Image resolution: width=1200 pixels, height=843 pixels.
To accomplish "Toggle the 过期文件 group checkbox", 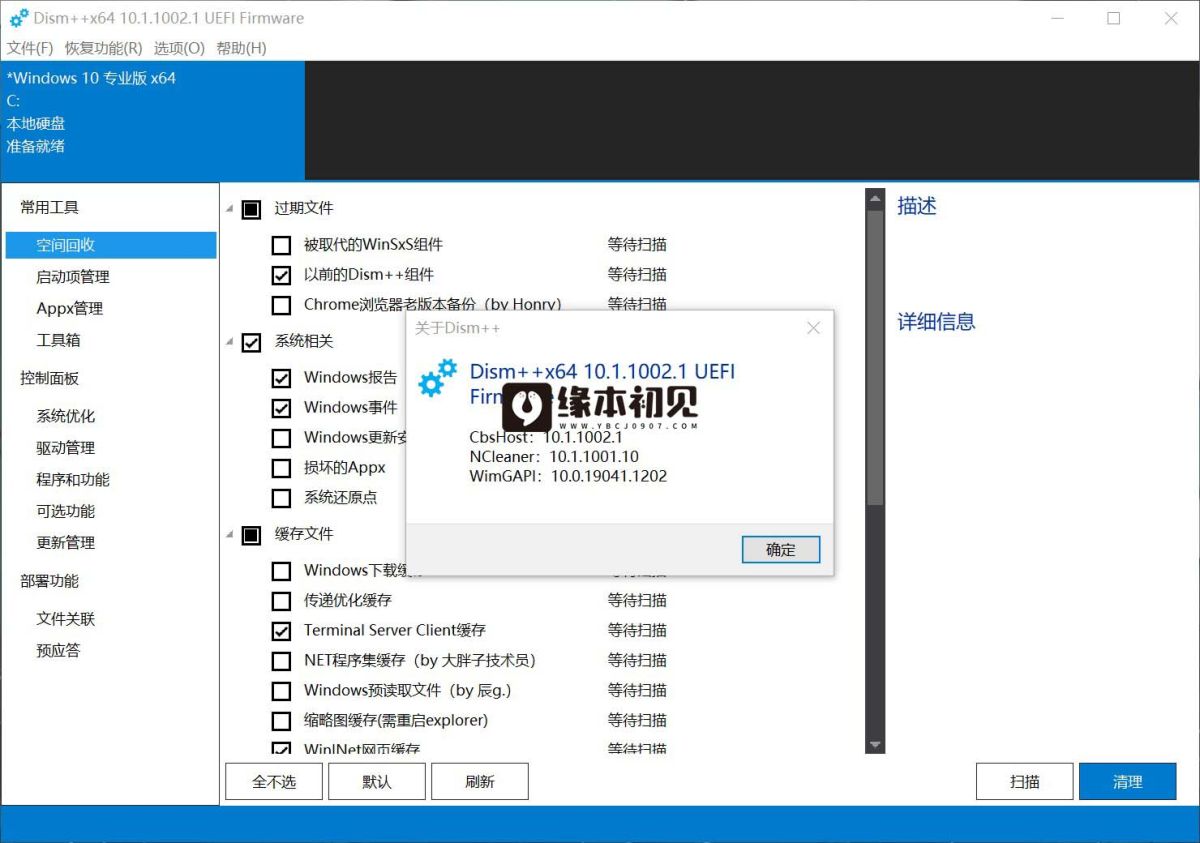I will click(x=251, y=209).
